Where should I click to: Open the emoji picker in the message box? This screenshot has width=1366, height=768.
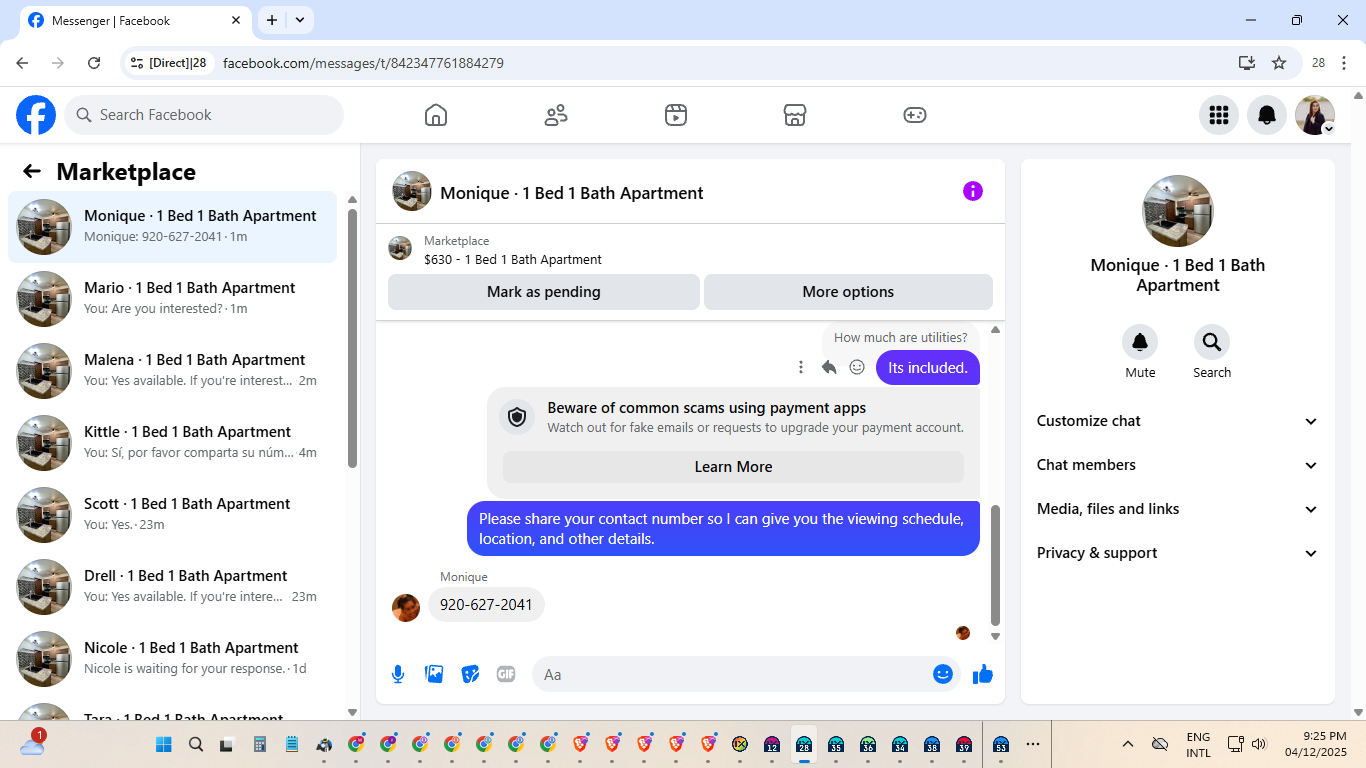pyautogui.click(x=942, y=674)
